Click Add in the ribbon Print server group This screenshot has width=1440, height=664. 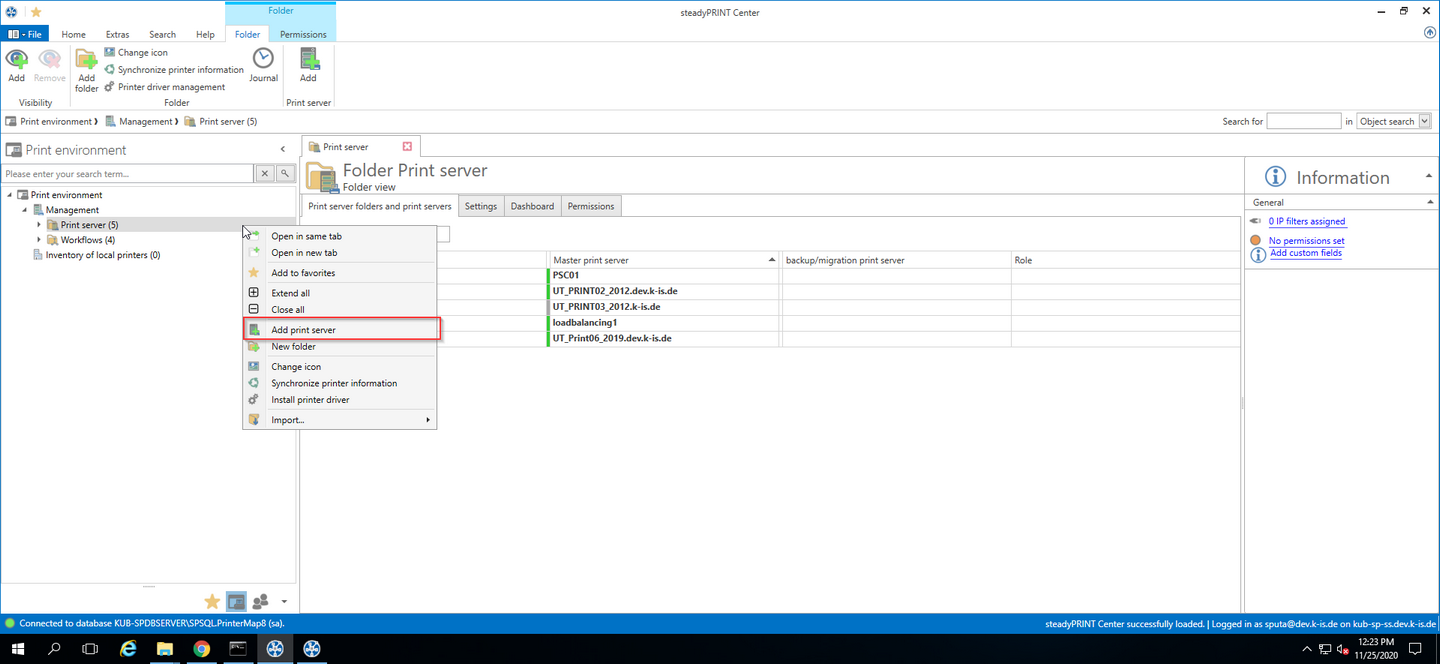[308, 65]
